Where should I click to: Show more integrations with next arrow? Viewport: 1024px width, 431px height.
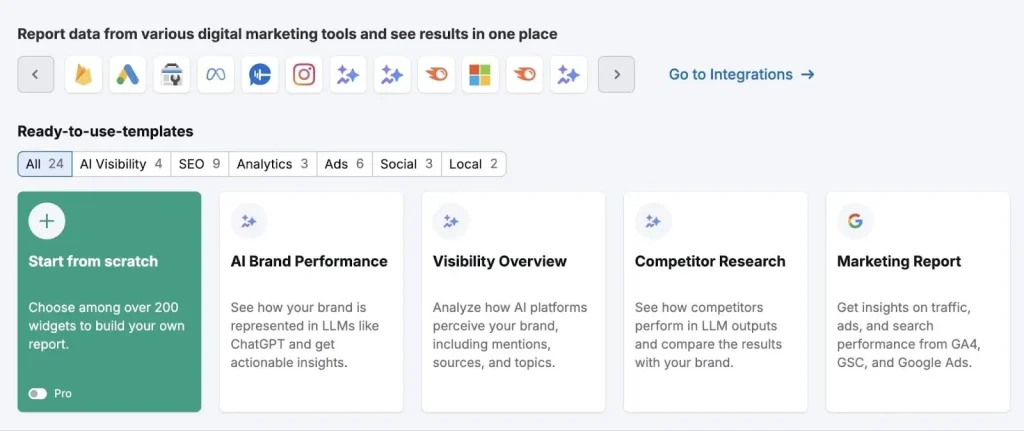[x=616, y=74]
